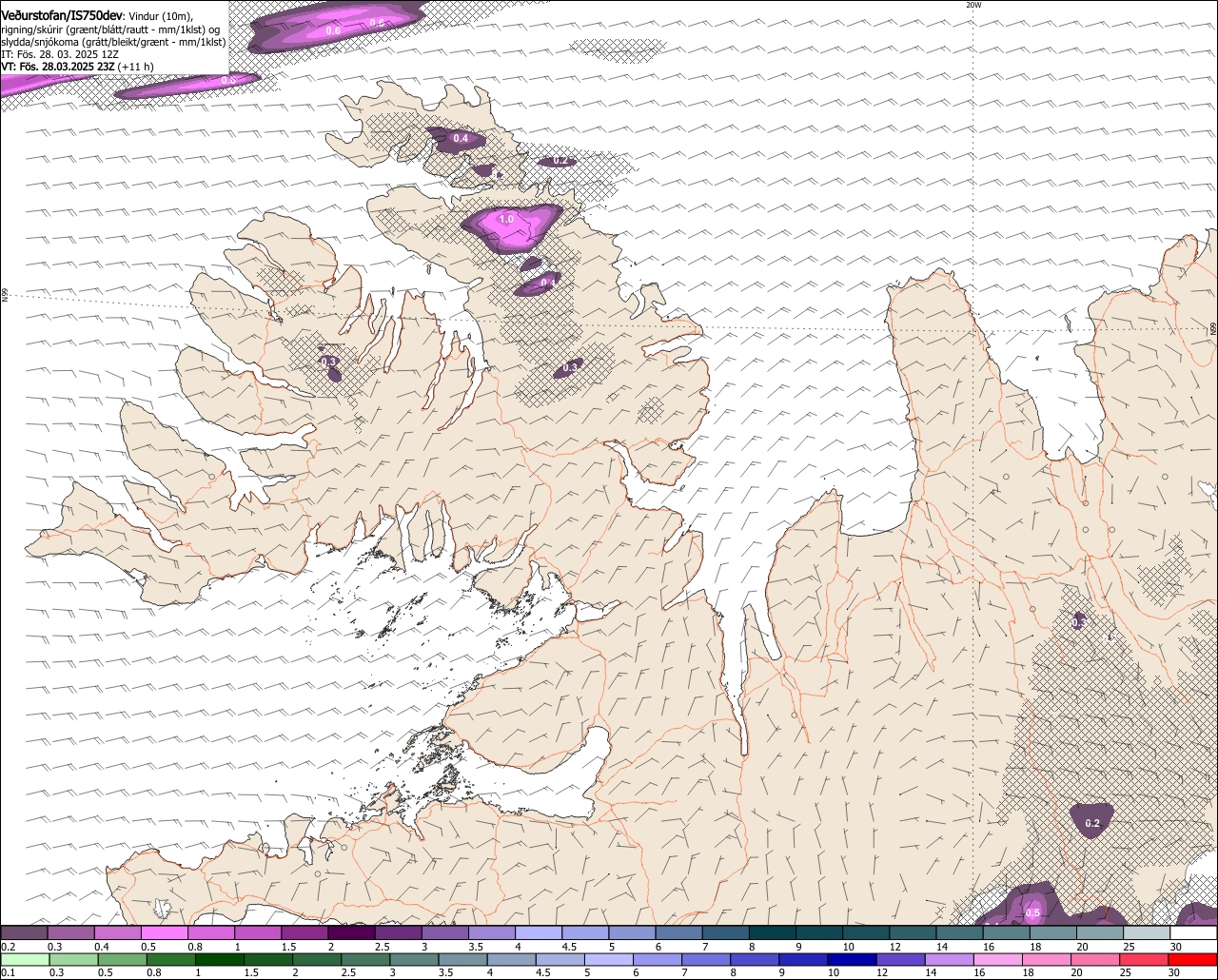The height and width of the screenshot is (980, 1218).
Task: Select the 'IT: Fös. 28. 03. 2025 12Z' line
Action: pos(60,54)
